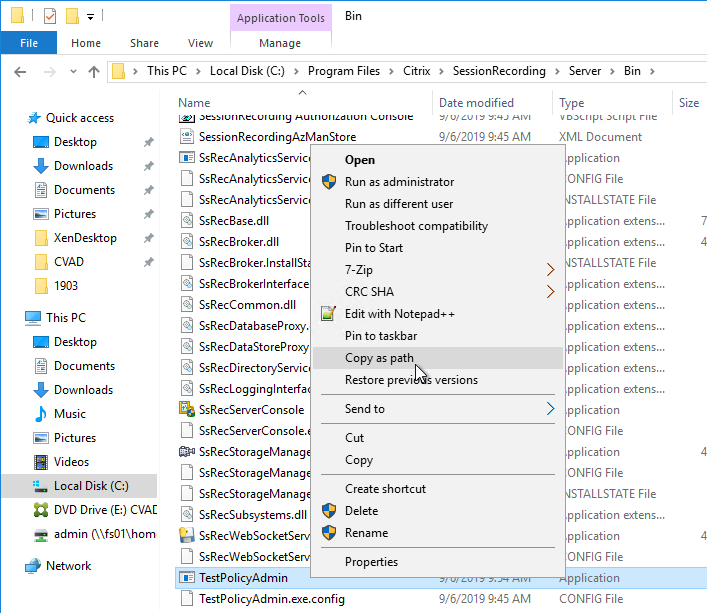Click Program Files in the address breadcrumb
The width and height of the screenshot is (707, 613).
pyautogui.click(x=344, y=71)
